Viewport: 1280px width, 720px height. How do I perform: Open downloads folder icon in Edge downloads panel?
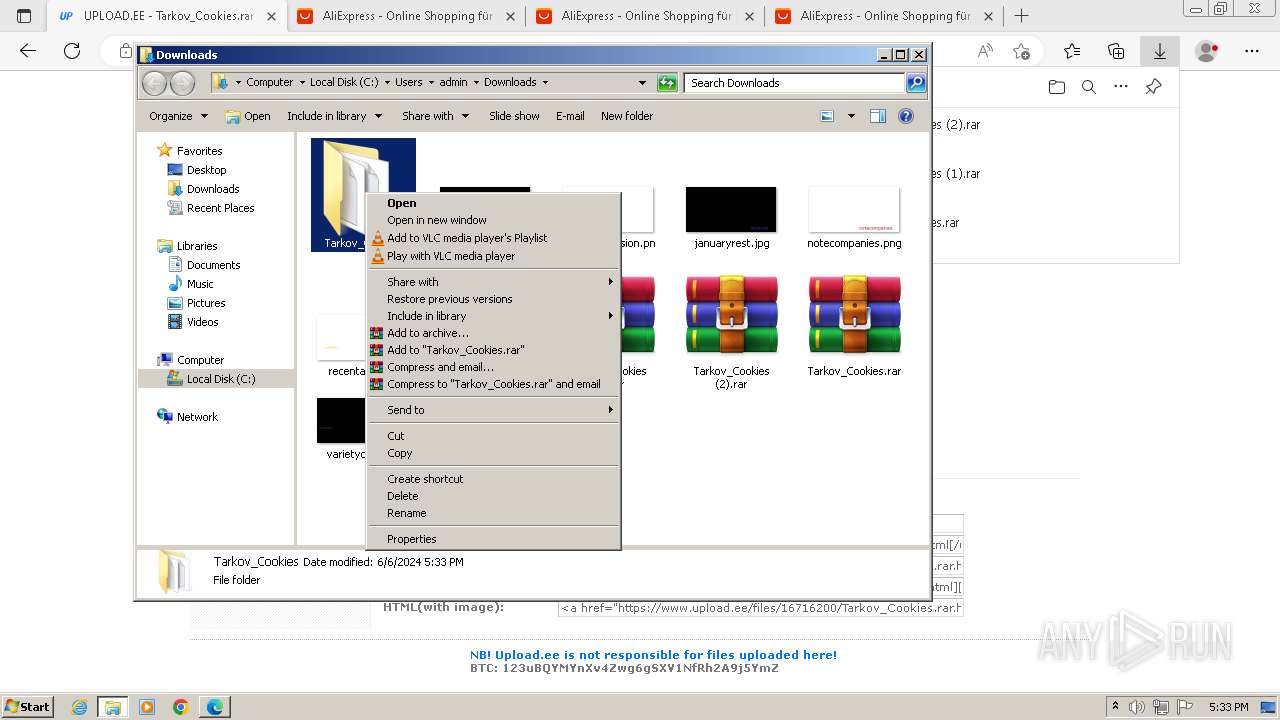(x=1057, y=87)
